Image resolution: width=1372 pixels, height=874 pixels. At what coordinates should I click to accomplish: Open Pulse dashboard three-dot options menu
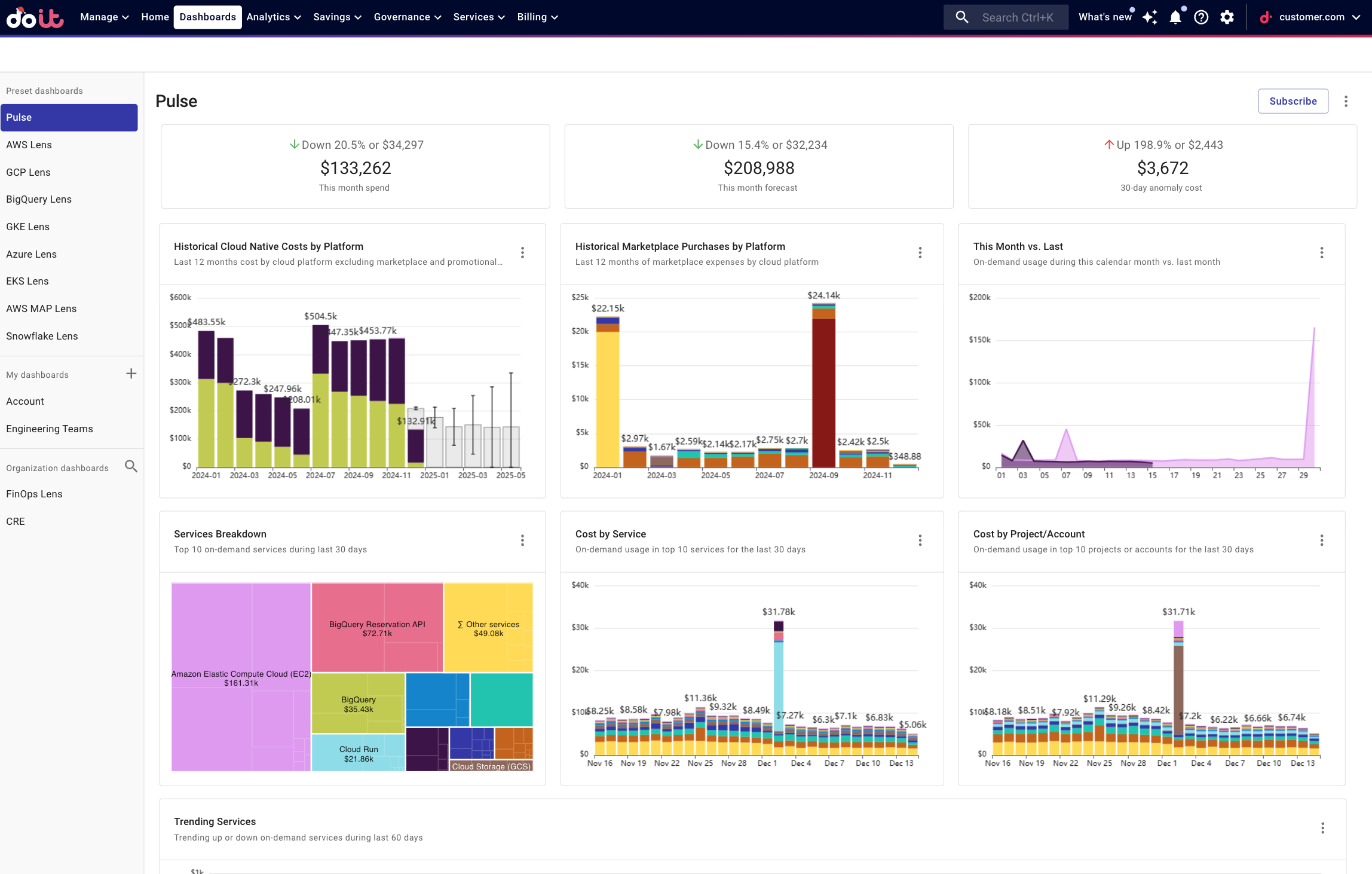1346,101
